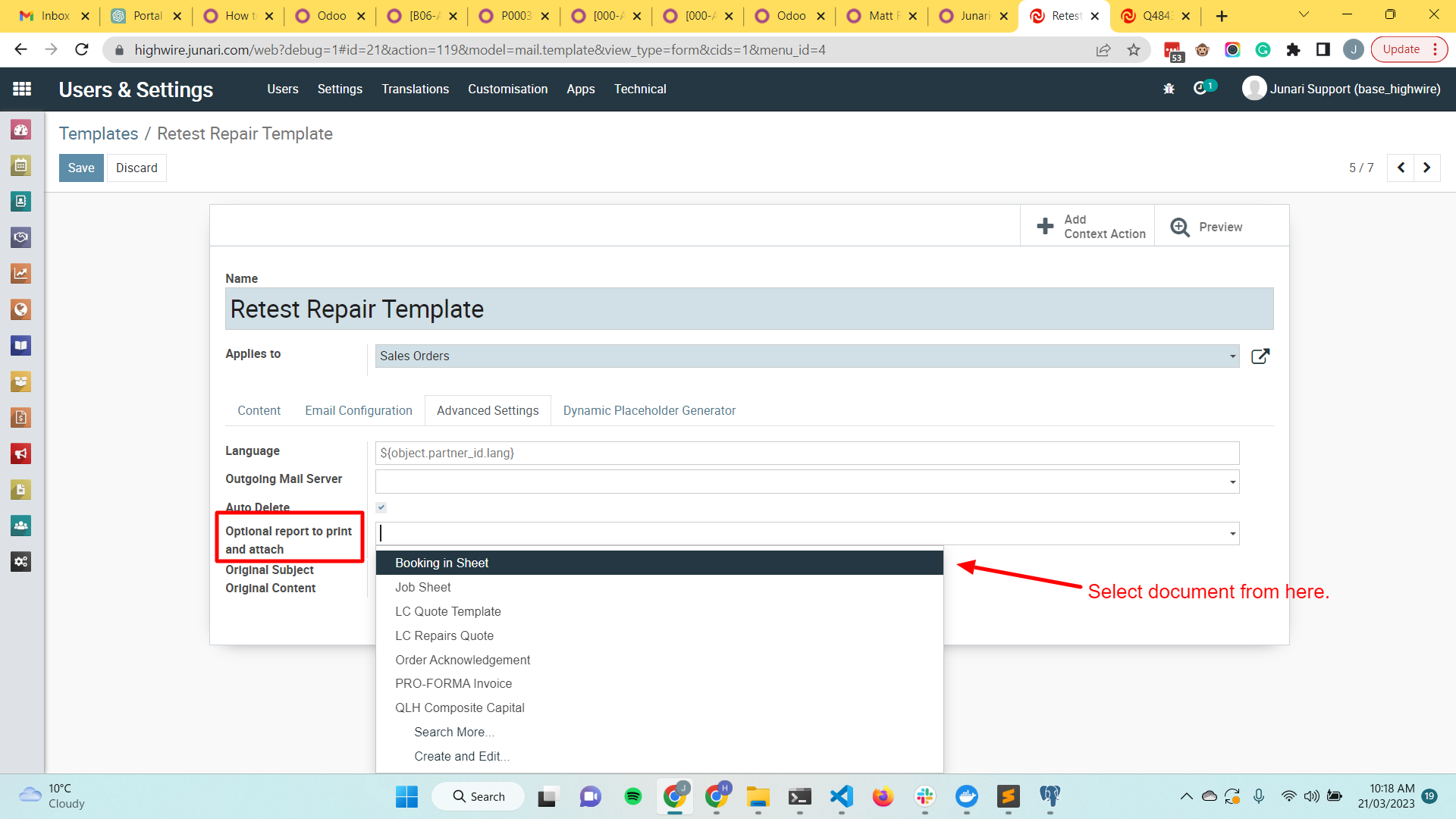Toggle the Auto Delete checkbox
Image resolution: width=1456 pixels, height=819 pixels.
(x=381, y=507)
